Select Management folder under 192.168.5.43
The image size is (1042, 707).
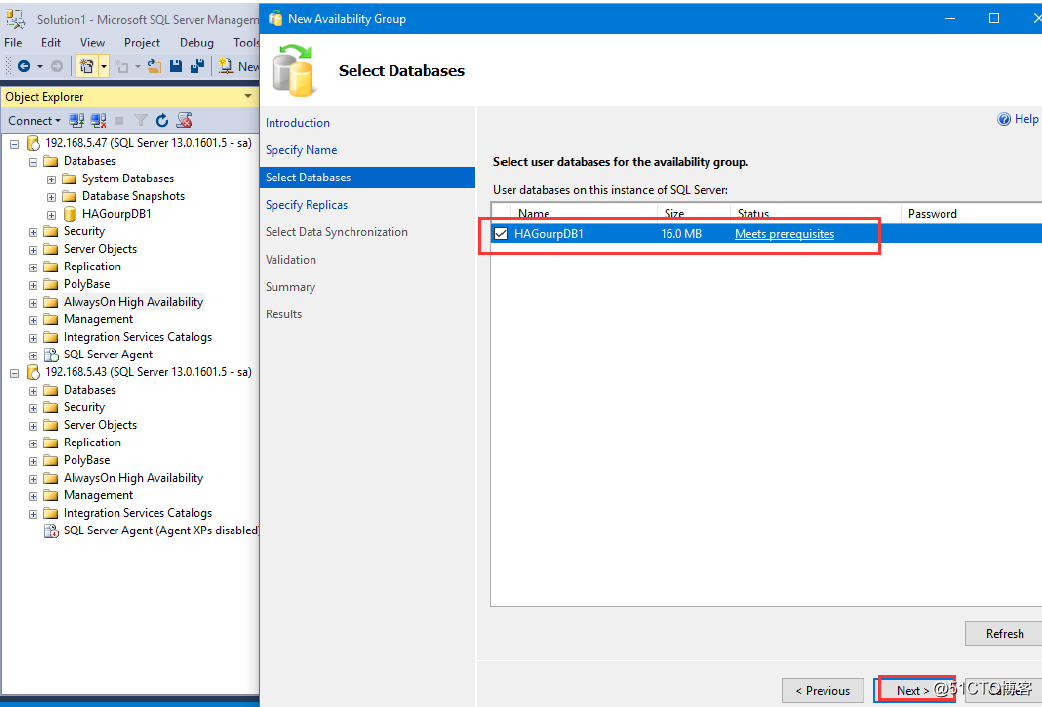(98, 496)
